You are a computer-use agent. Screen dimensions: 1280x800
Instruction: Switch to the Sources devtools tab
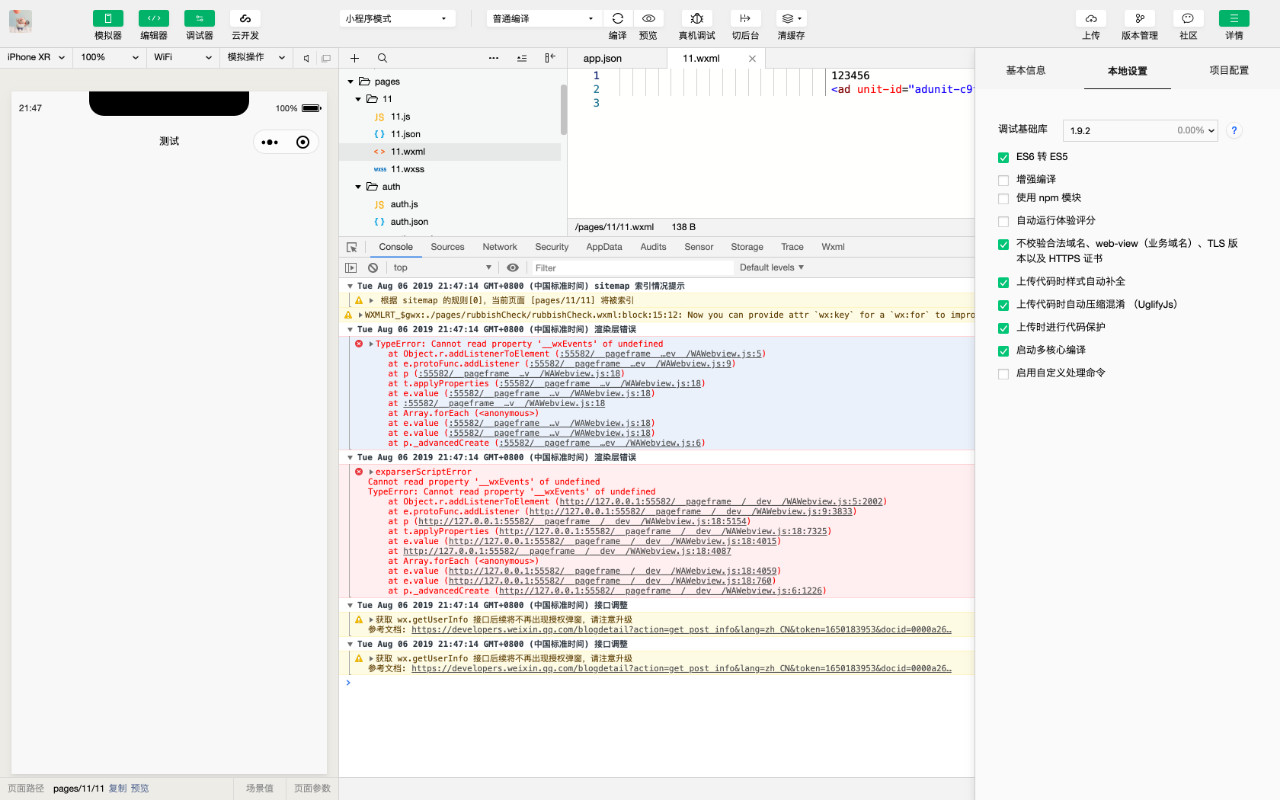pyautogui.click(x=447, y=247)
